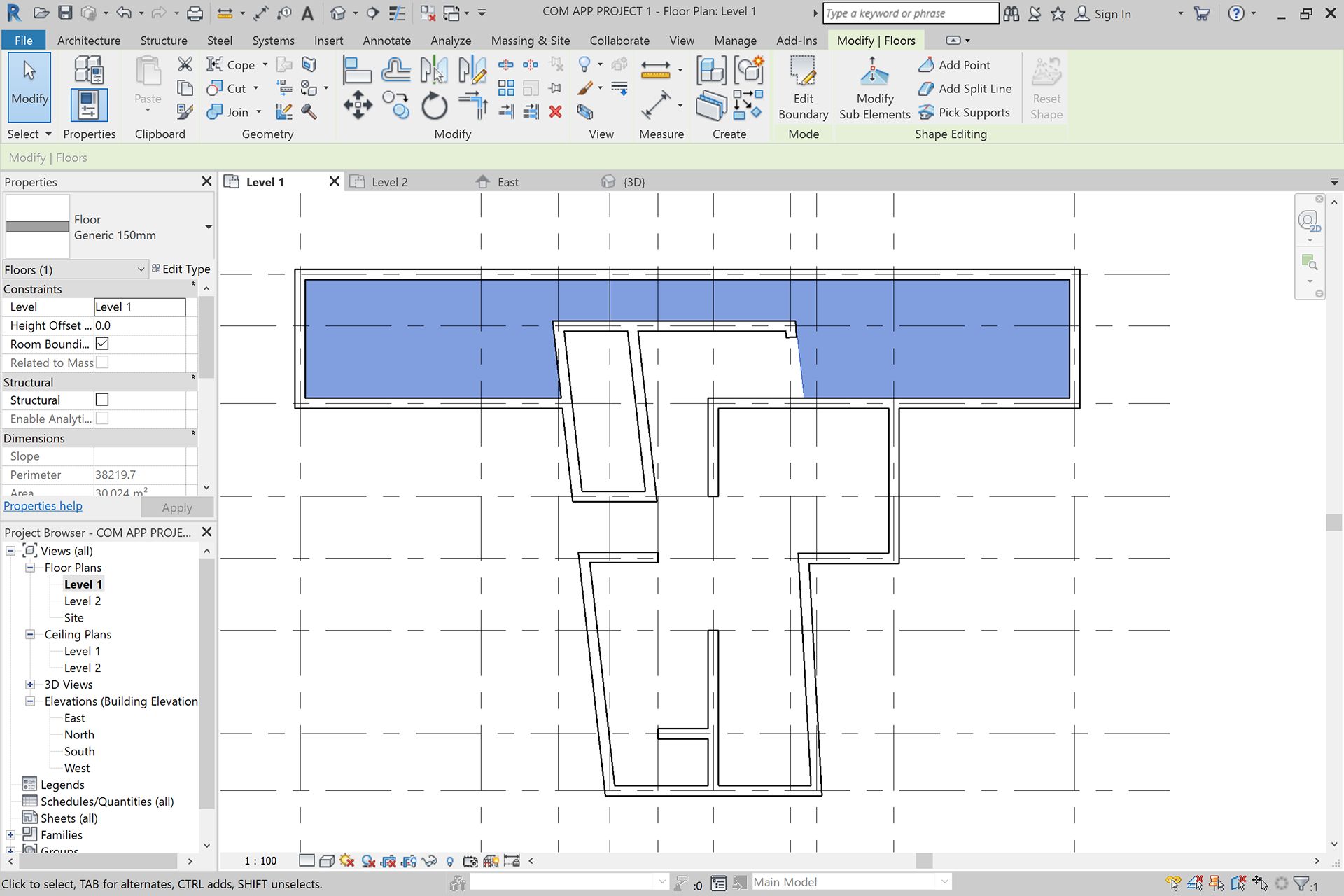Viewport: 1344px width, 896px height.
Task: Click Pick Supports tool
Action: [965, 113]
